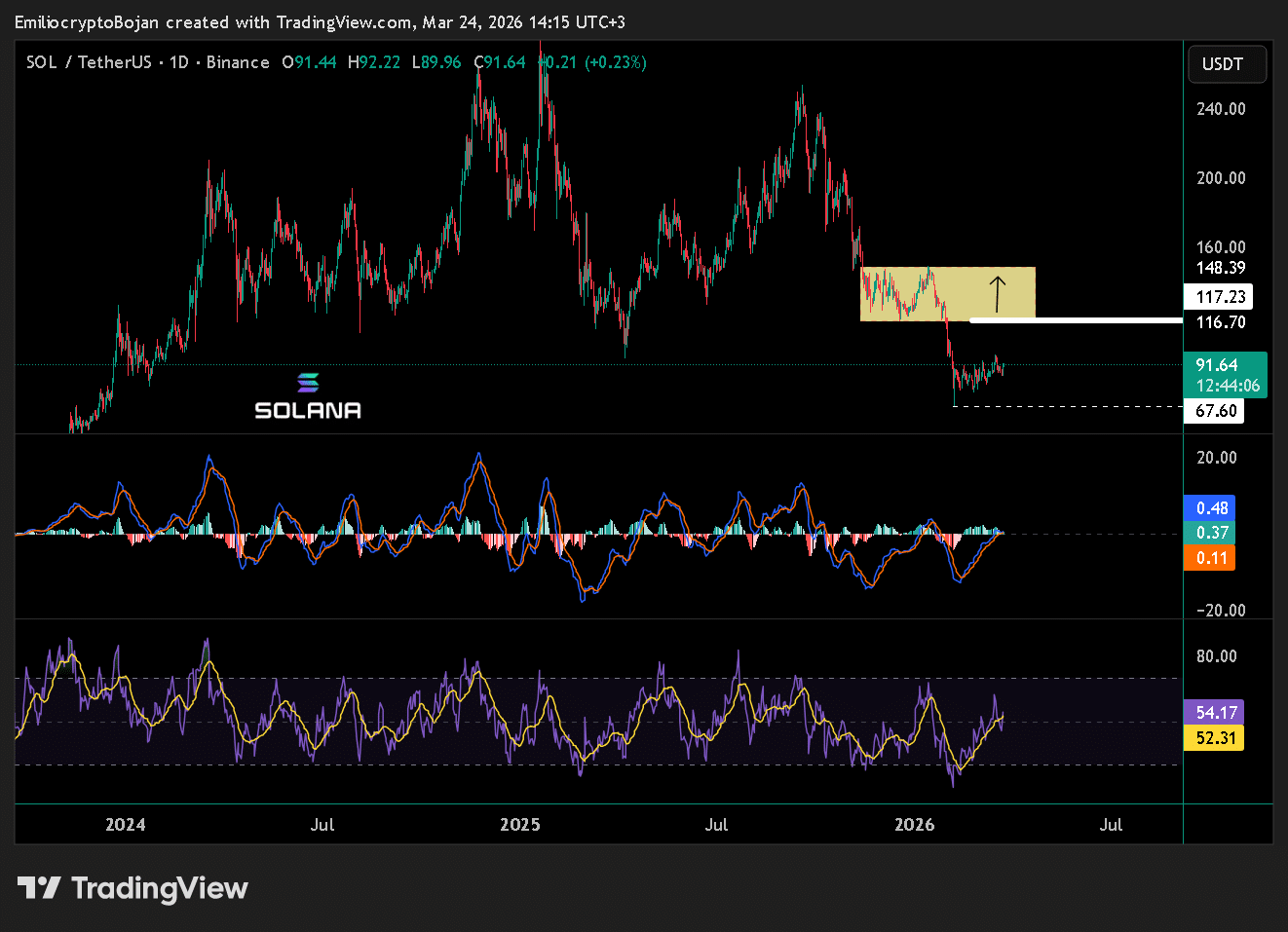This screenshot has width=1288, height=932.
Task: Select the yellow 52.31 RSI average tag
Action: point(1214,738)
